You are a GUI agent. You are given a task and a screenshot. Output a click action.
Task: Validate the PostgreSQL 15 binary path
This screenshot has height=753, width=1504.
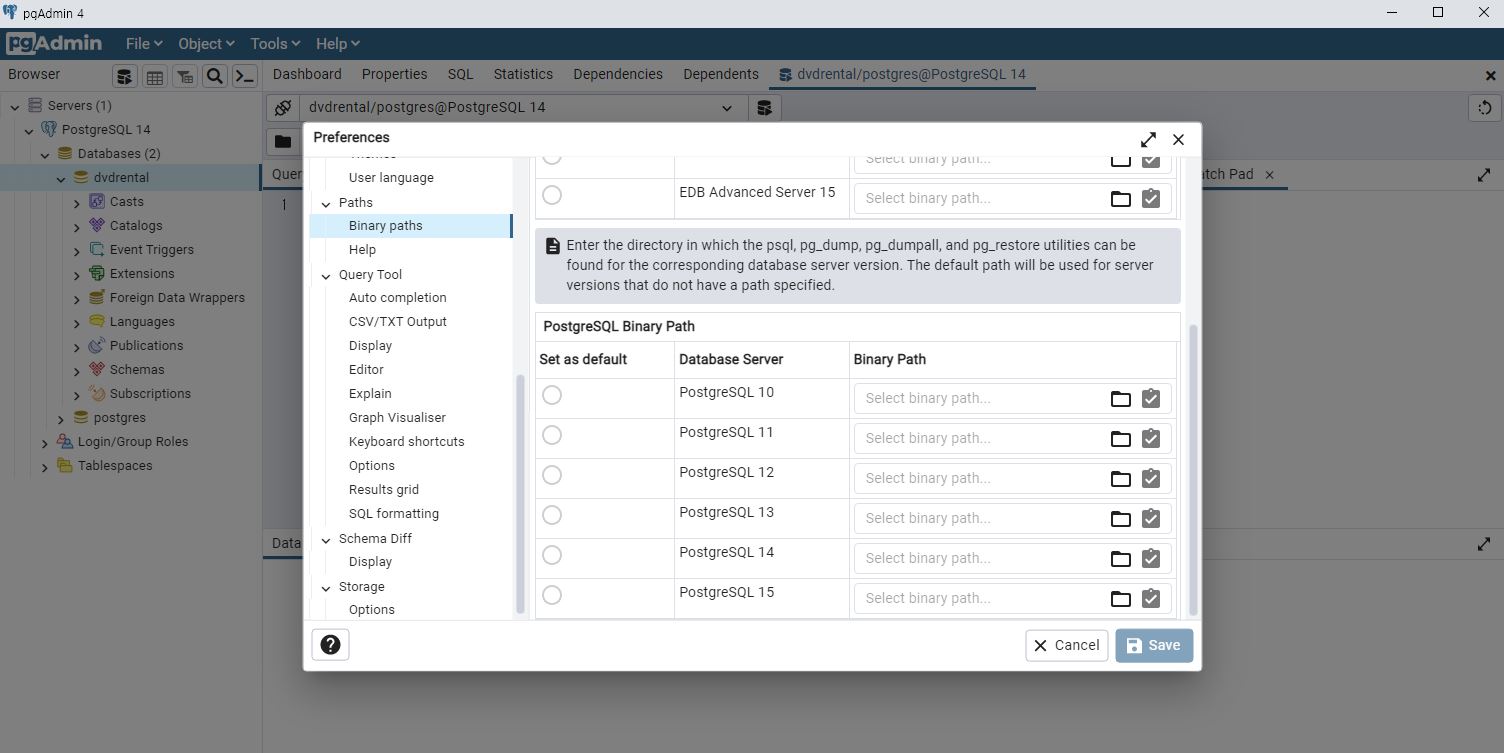(x=1151, y=599)
